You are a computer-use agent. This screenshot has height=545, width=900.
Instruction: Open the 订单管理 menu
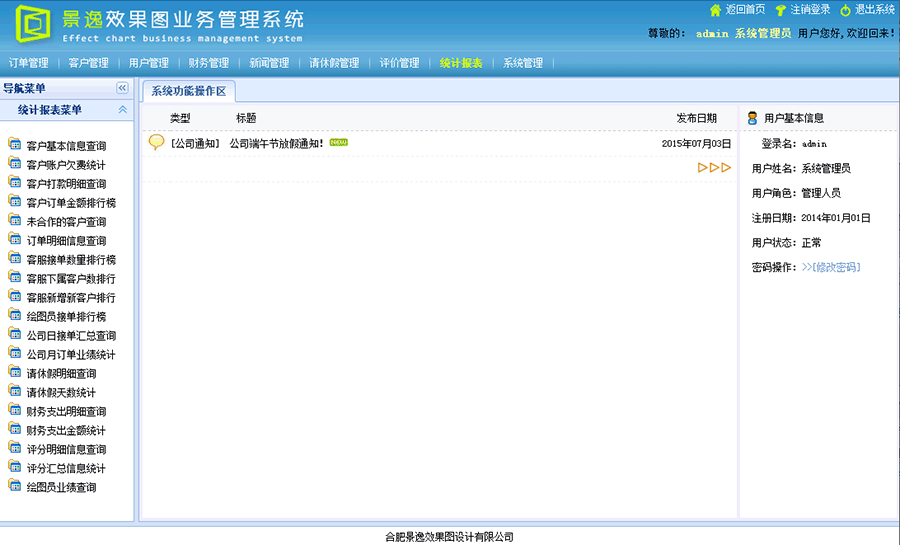(28, 63)
